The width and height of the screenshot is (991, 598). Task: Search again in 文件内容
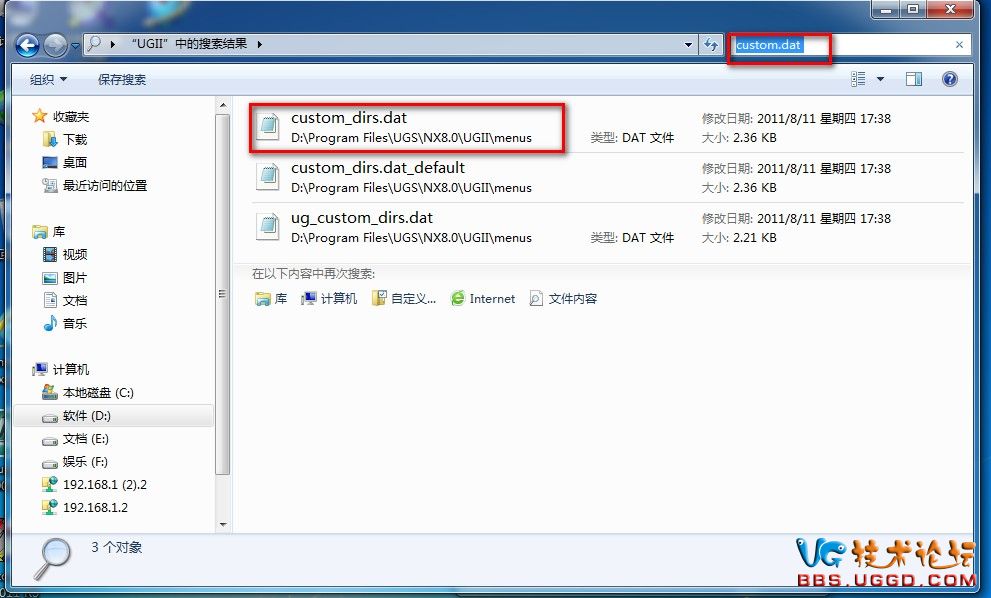tap(563, 298)
